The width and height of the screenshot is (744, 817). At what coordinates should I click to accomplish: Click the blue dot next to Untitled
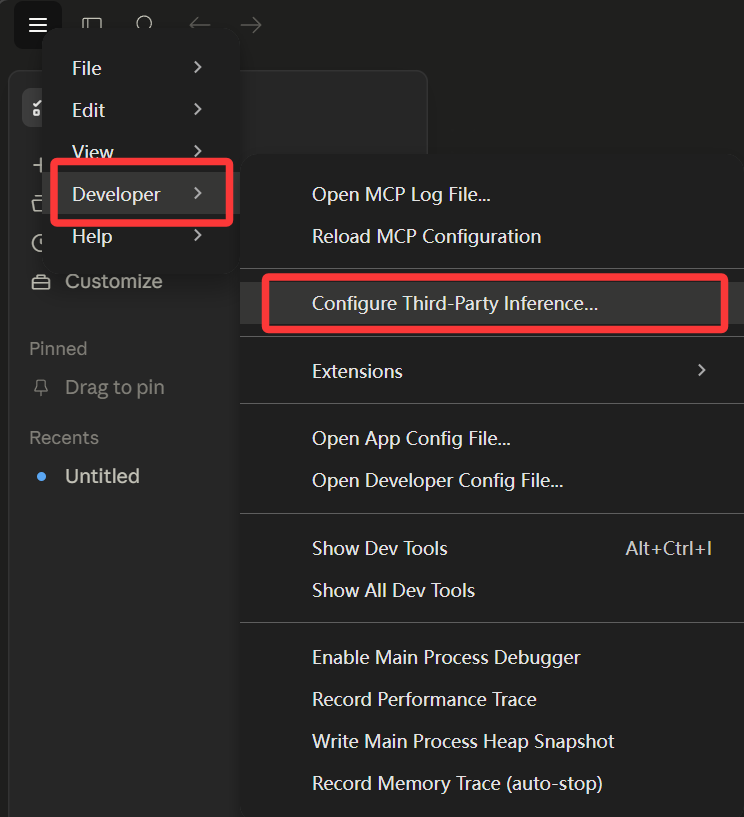click(x=41, y=477)
